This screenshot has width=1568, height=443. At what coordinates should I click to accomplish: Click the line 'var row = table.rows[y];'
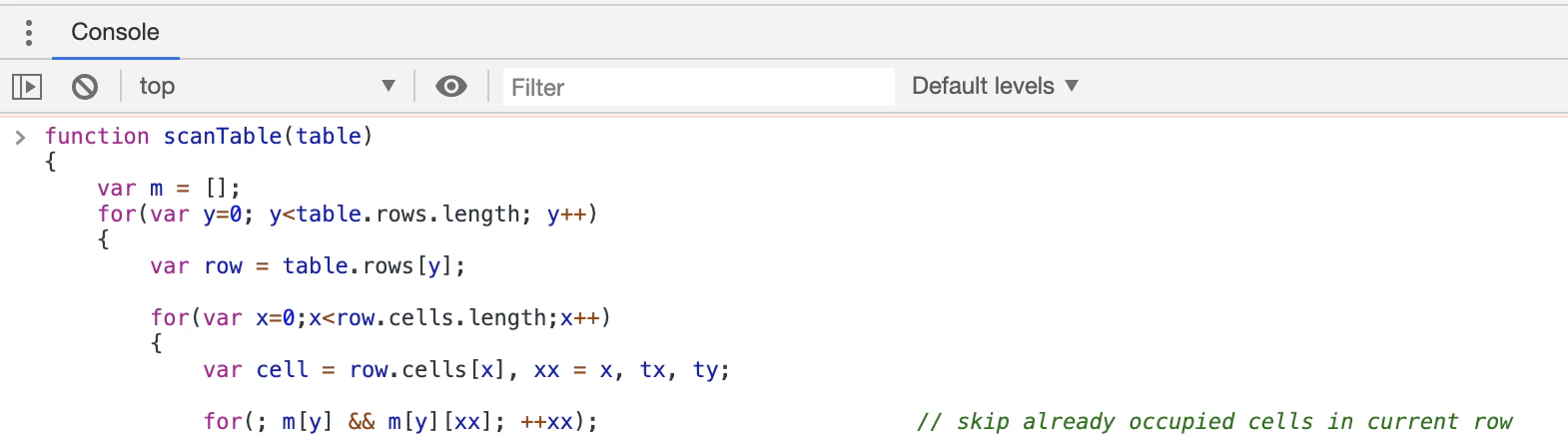tap(308, 265)
